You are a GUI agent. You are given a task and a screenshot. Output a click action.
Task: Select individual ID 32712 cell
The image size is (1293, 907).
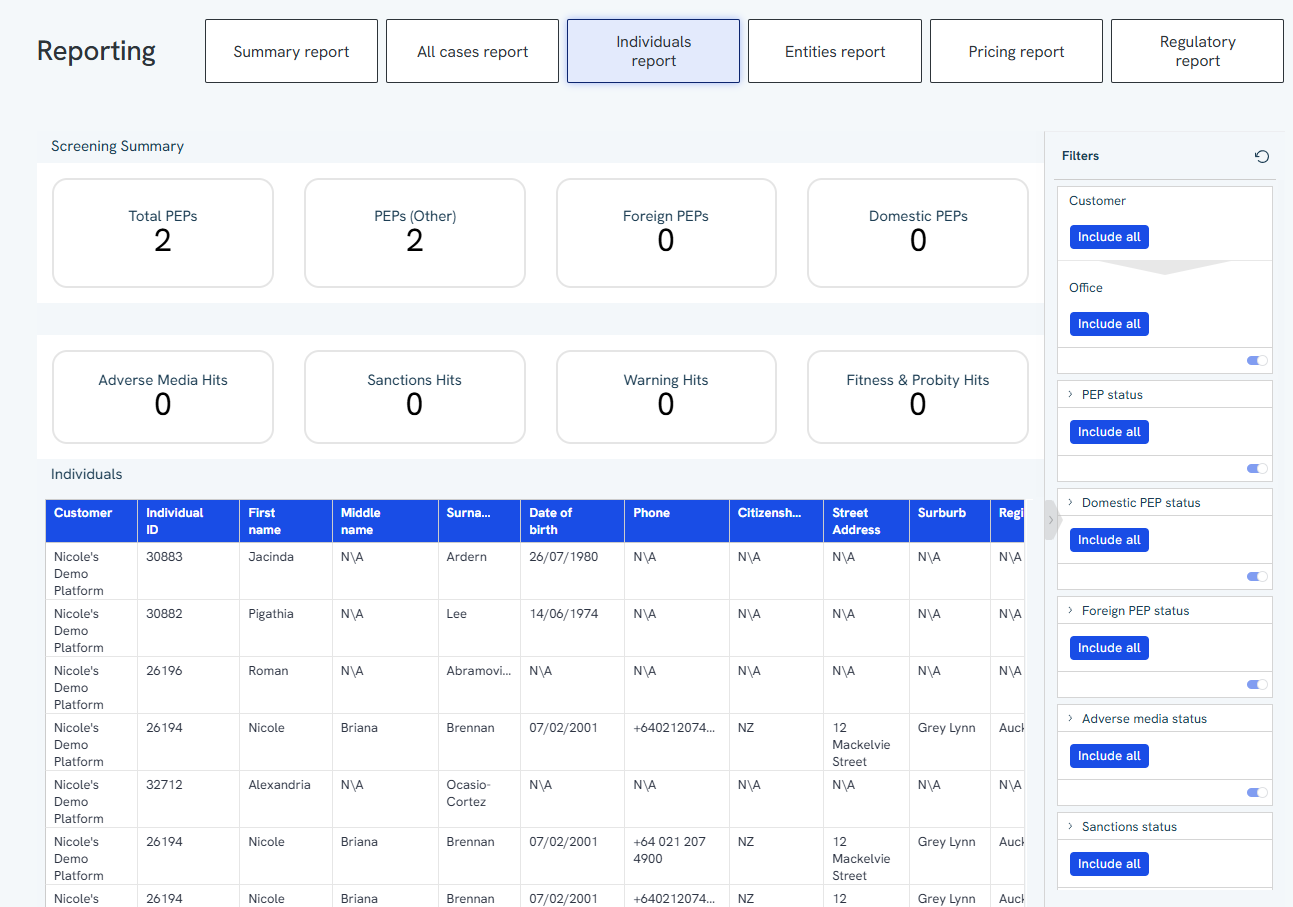[189, 799]
